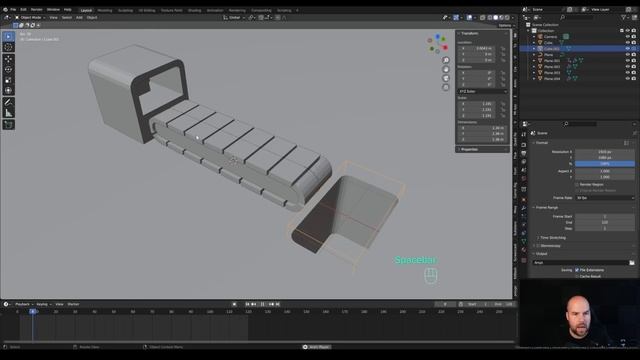The width and height of the screenshot is (640, 360).
Task: Switch to the Modeling workspace tab
Action: [105, 10]
